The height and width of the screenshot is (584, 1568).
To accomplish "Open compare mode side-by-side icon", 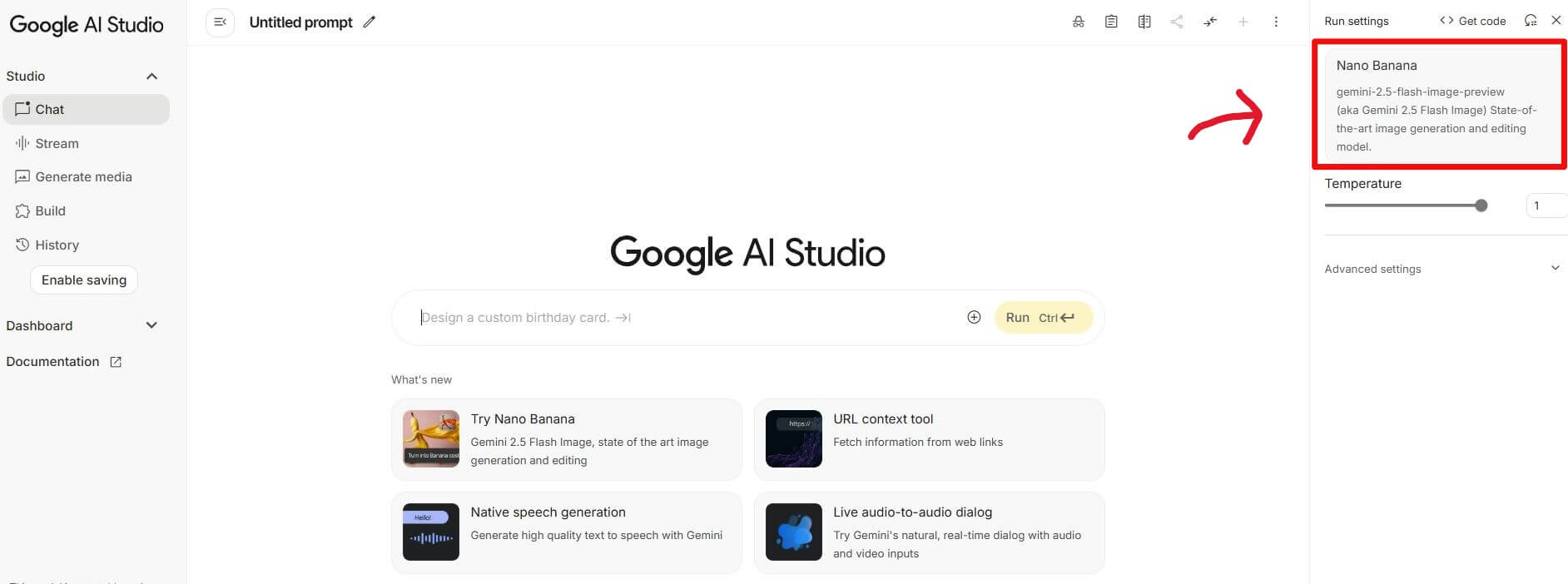I will (x=1144, y=22).
